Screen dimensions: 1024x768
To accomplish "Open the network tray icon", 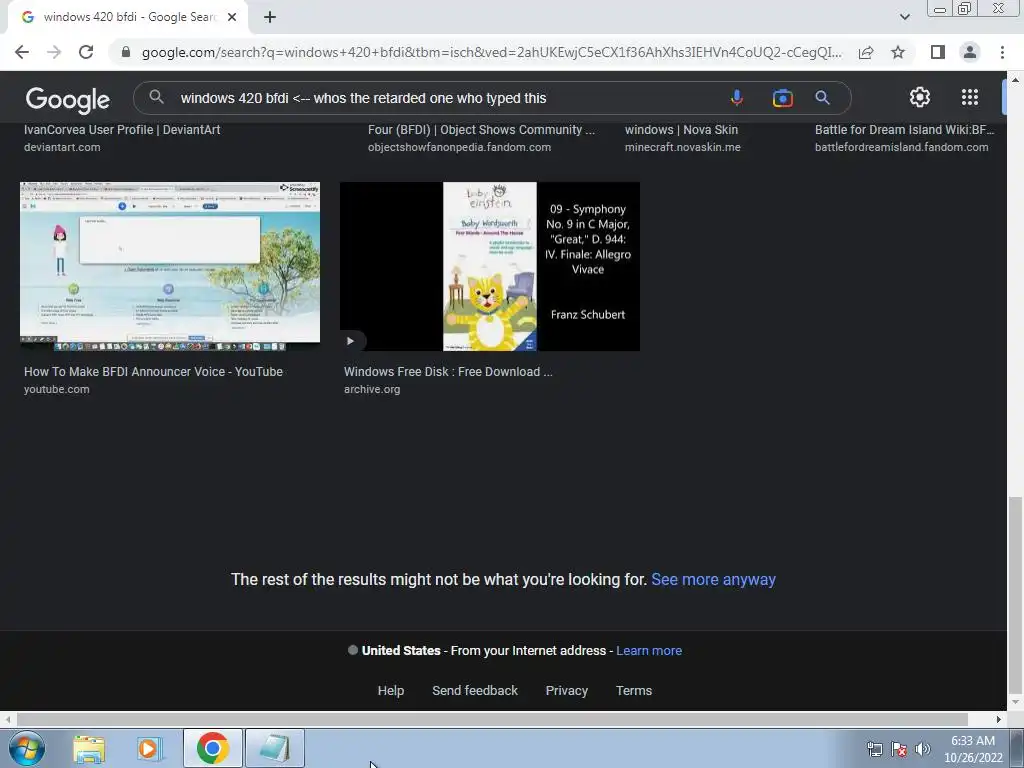I will point(874,749).
